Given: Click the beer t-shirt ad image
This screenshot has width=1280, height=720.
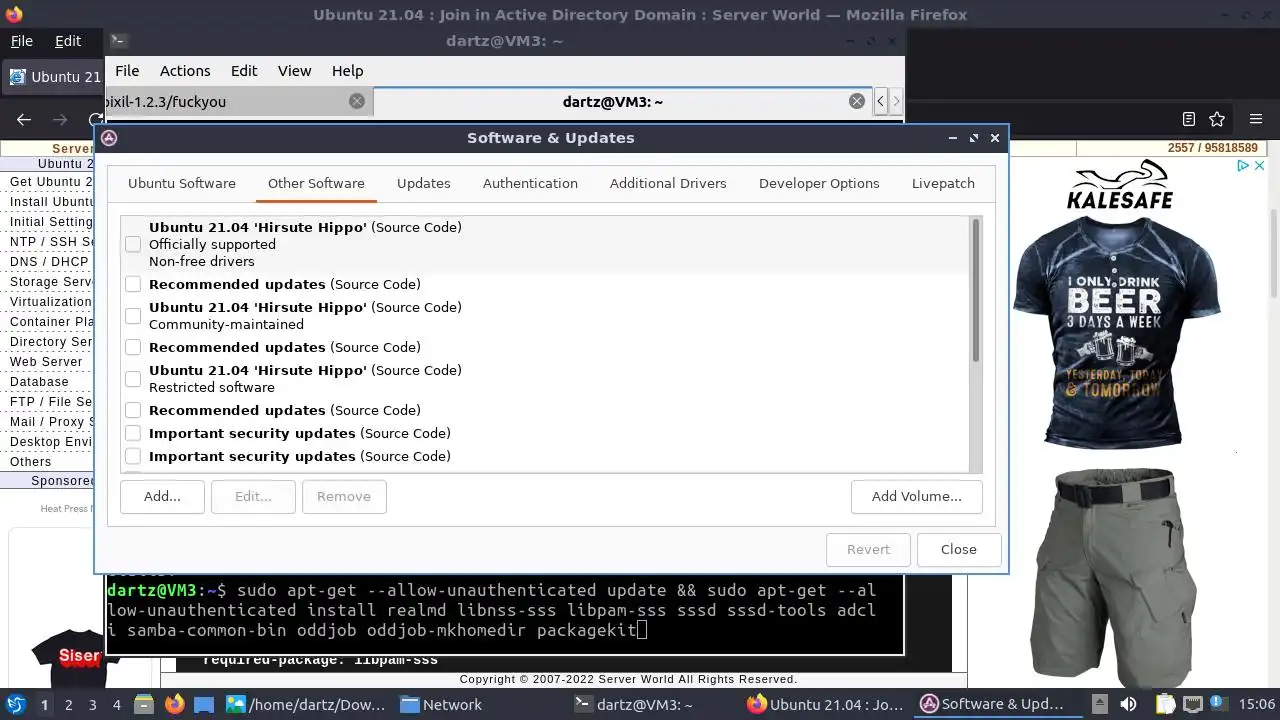Looking at the screenshot, I should pyautogui.click(x=1117, y=330).
